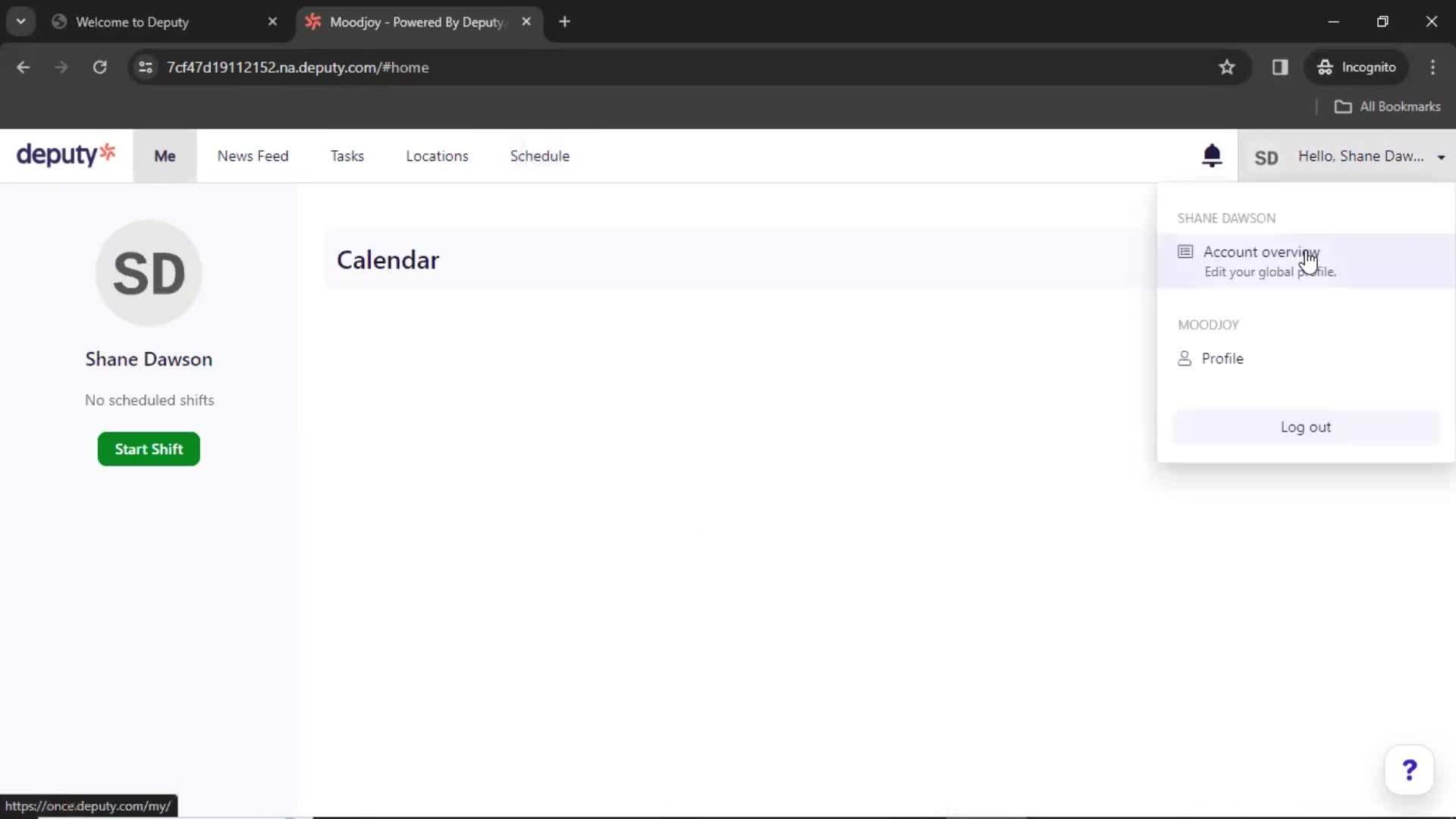Open the Schedule navigation icon
The height and width of the screenshot is (819, 1456).
541,156
